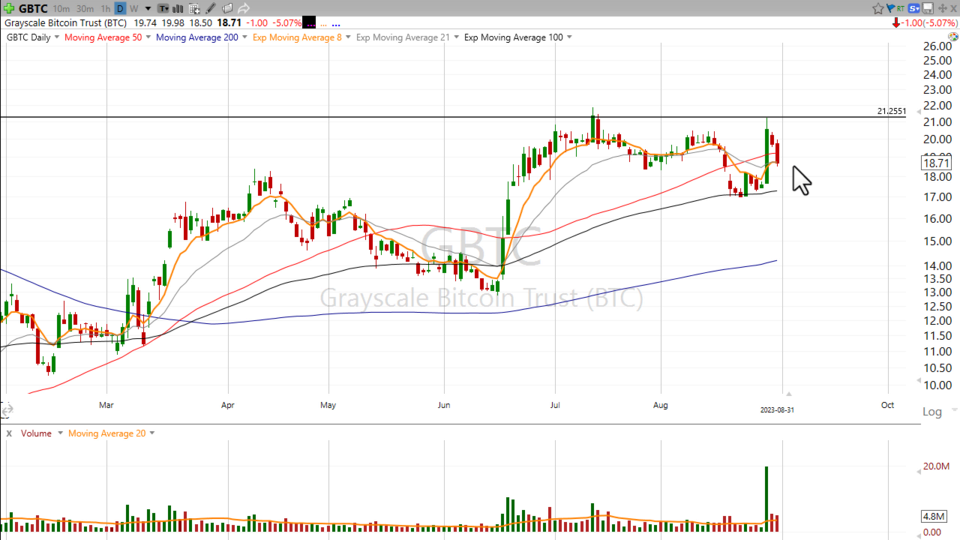
Task: Click the blue dots in quote line
Action: (336, 25)
